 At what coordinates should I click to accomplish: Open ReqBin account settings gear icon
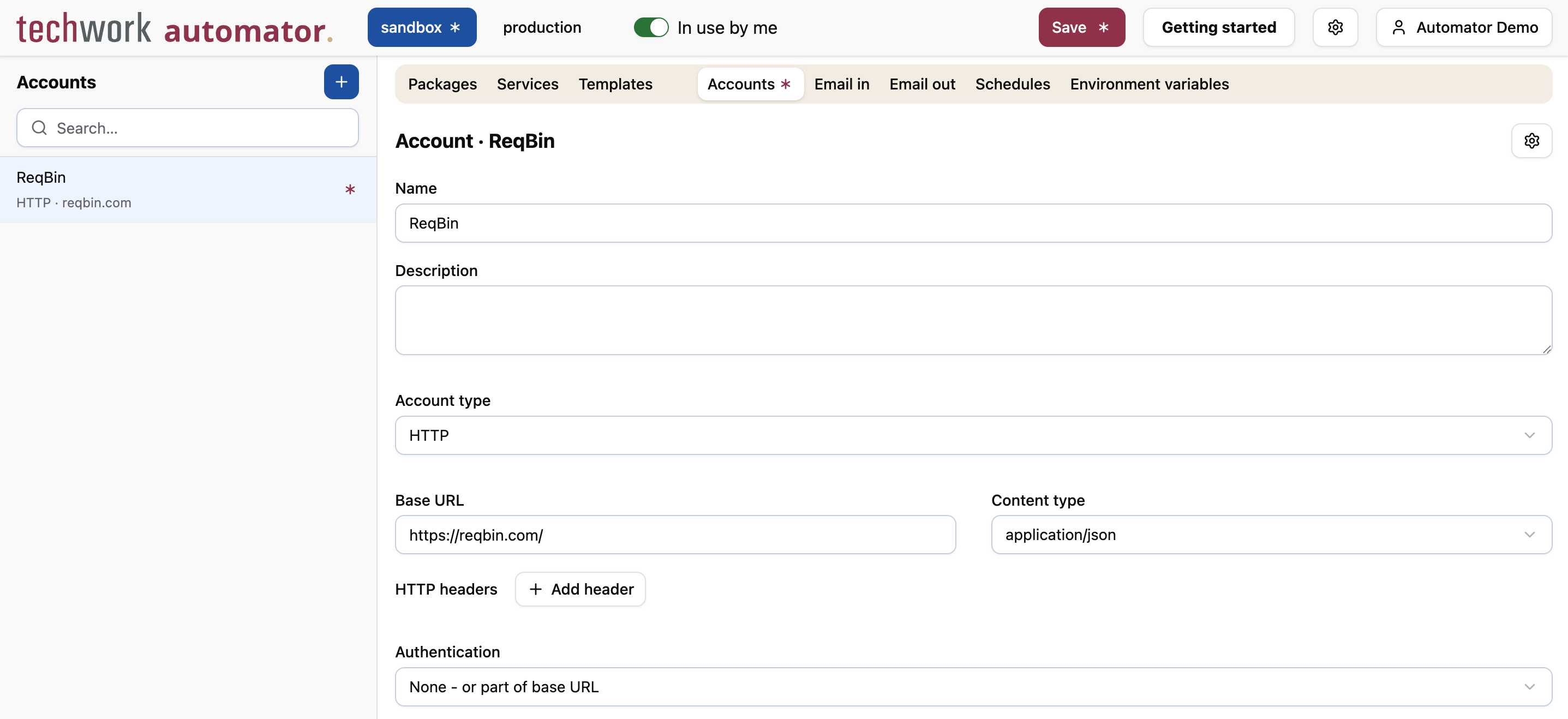click(x=1531, y=141)
